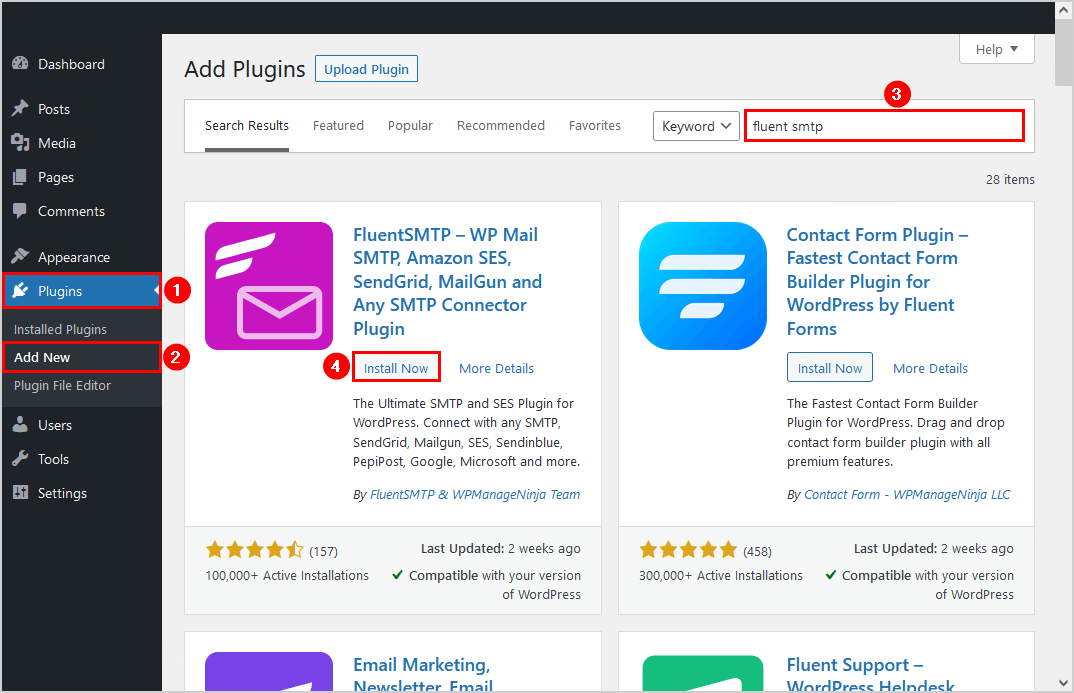Click the (157) ratings count text
This screenshot has height=693, width=1074.
coord(323,551)
